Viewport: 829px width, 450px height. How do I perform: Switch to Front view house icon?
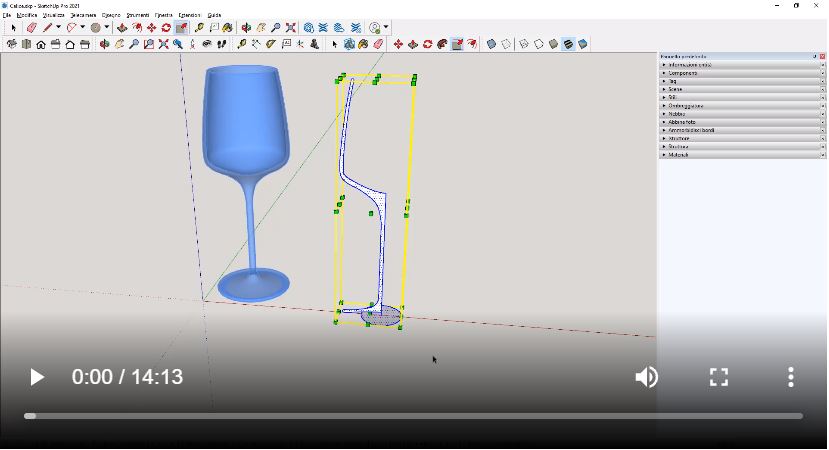click(41, 44)
